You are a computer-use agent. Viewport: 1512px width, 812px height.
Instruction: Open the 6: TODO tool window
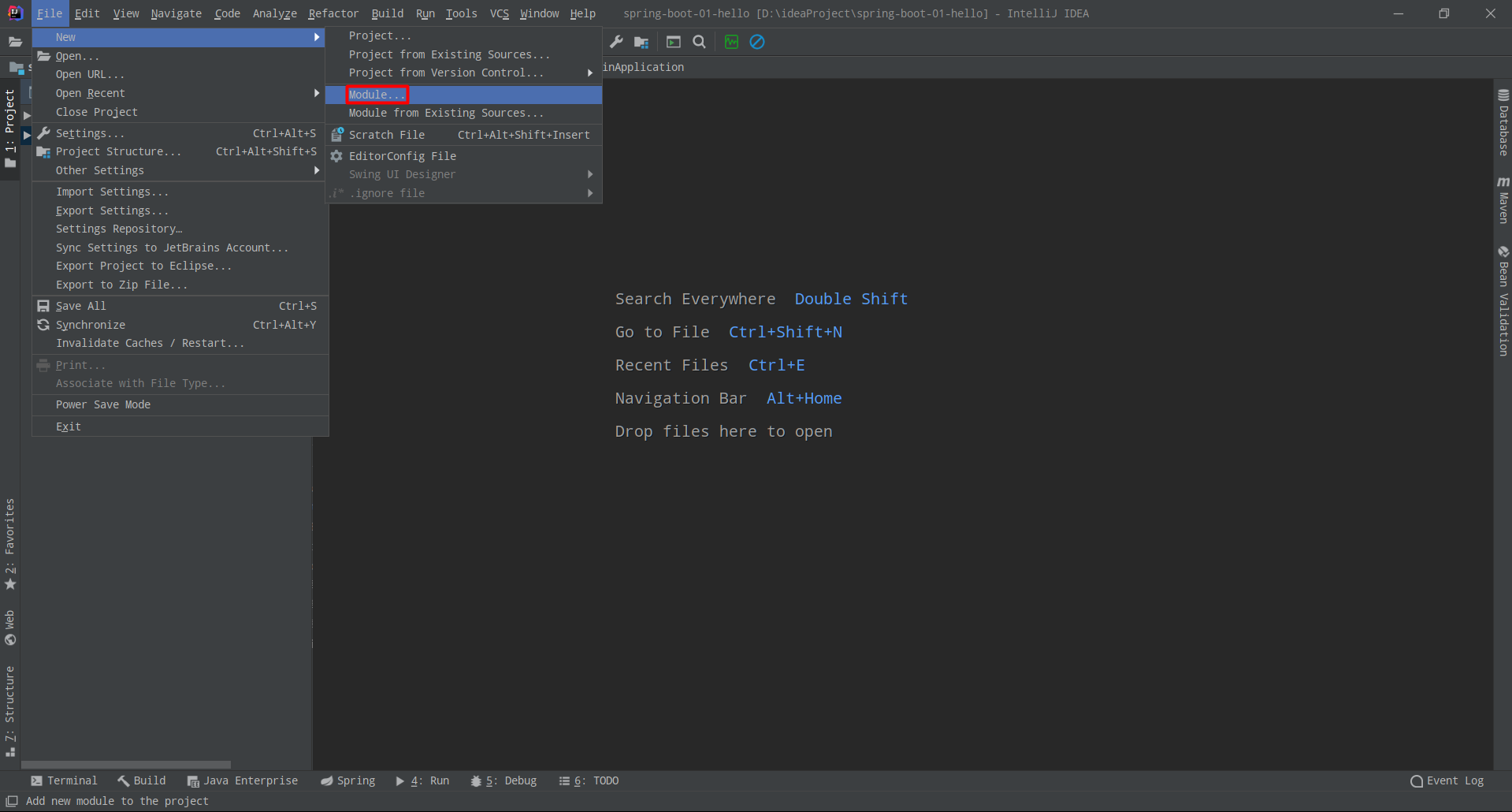[589, 780]
